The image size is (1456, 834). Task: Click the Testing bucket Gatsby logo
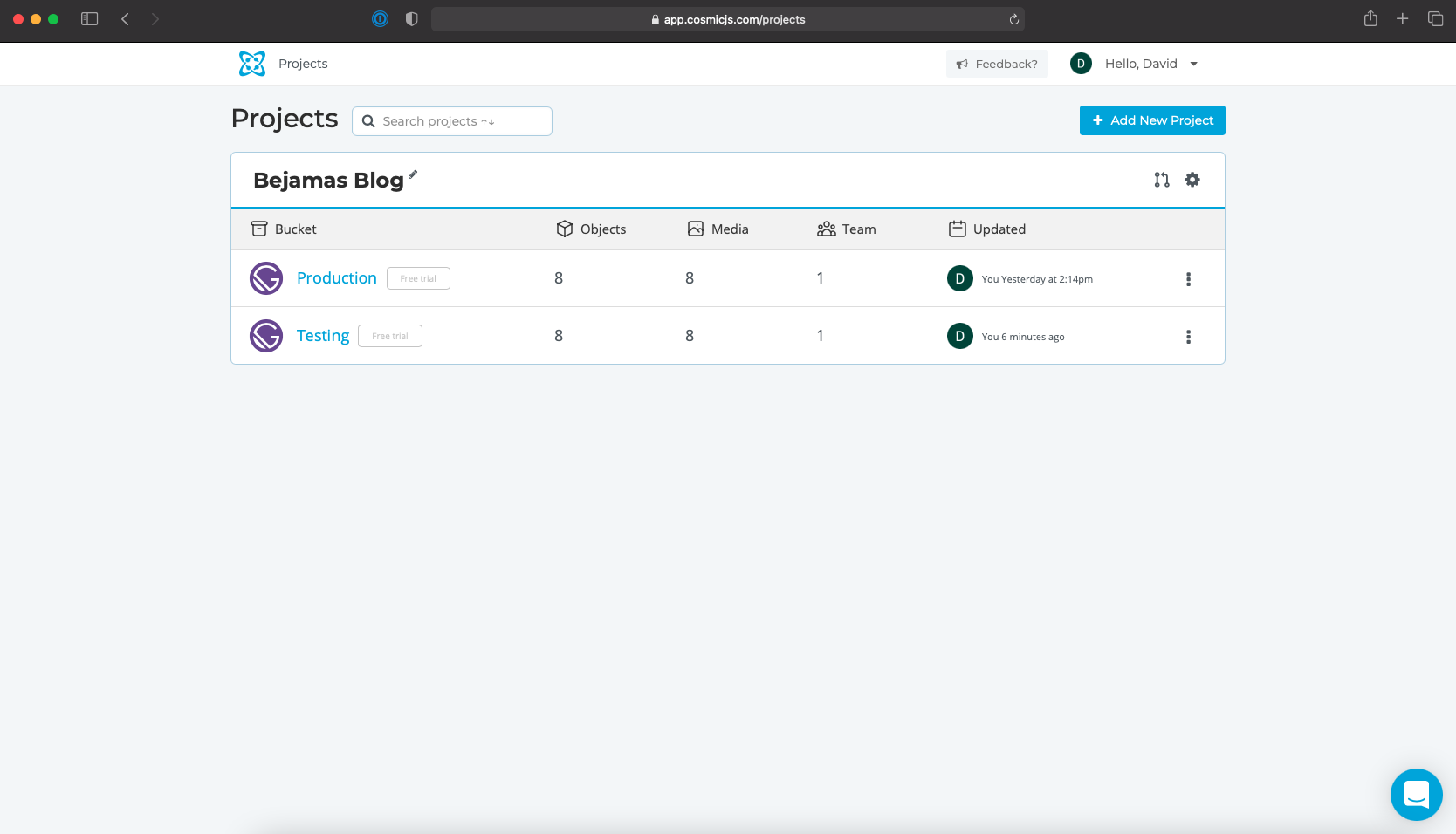coord(266,336)
